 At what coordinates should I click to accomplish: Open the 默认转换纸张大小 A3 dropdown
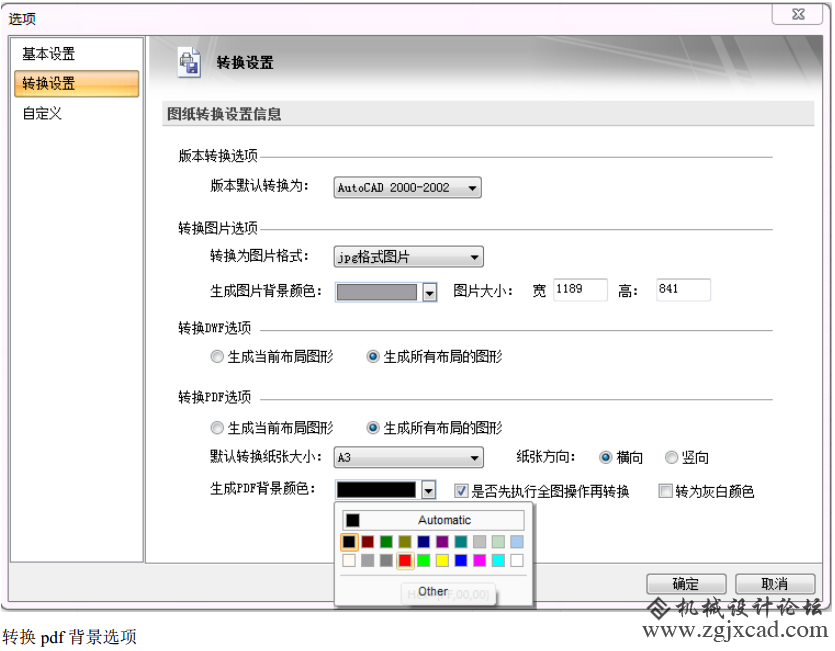point(408,458)
